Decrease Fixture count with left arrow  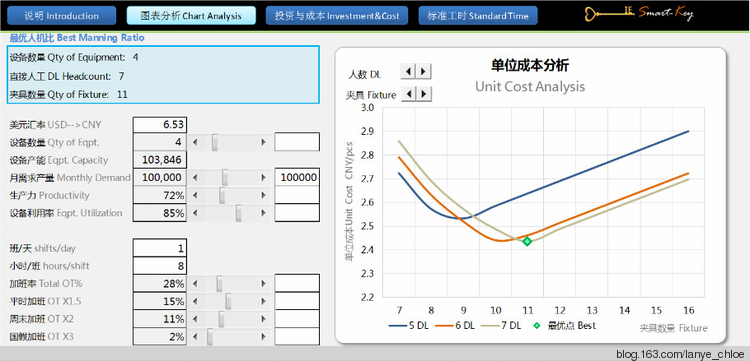click(409, 93)
